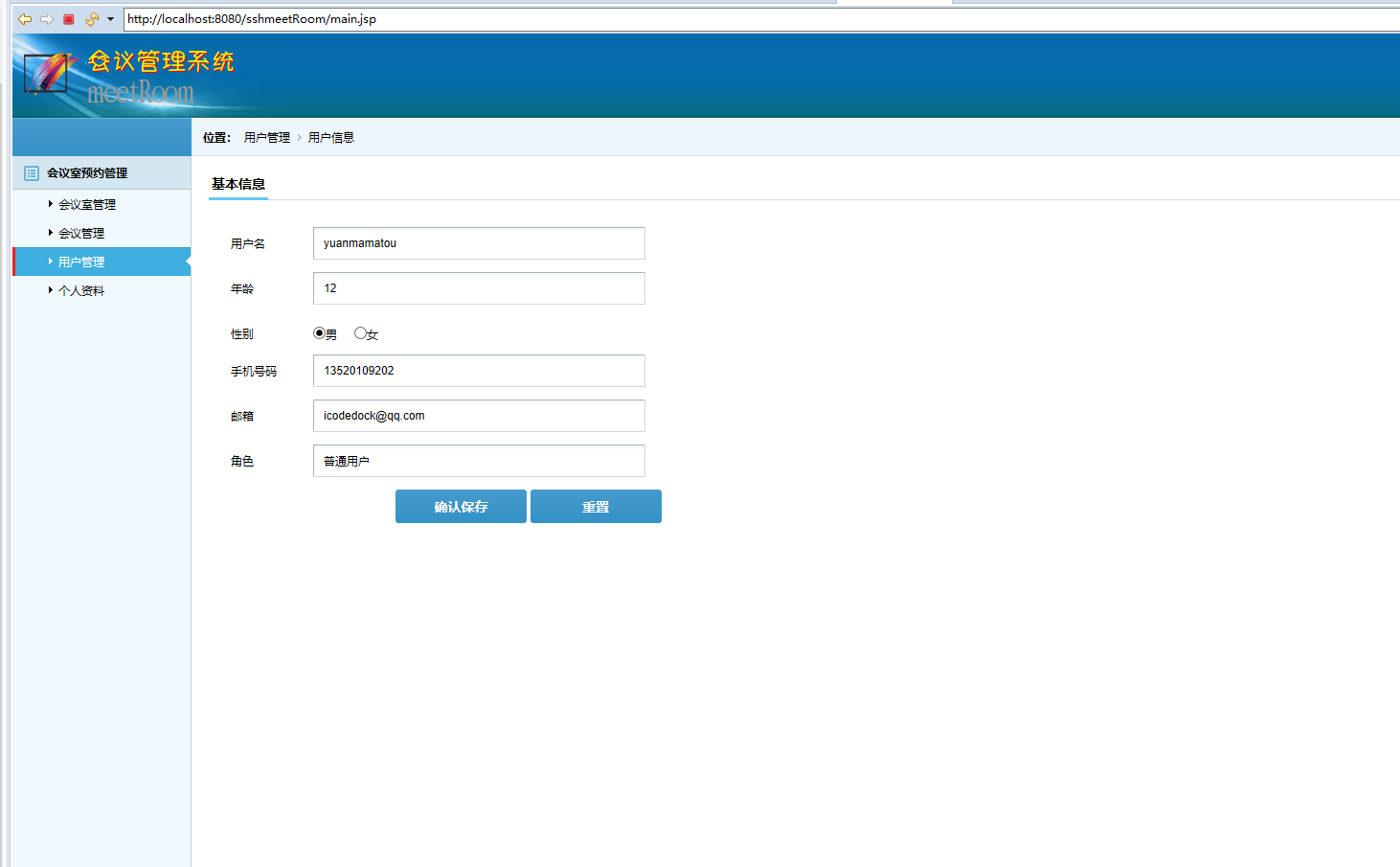Click the back navigation arrow
The height and width of the screenshot is (867, 1400).
24,18
